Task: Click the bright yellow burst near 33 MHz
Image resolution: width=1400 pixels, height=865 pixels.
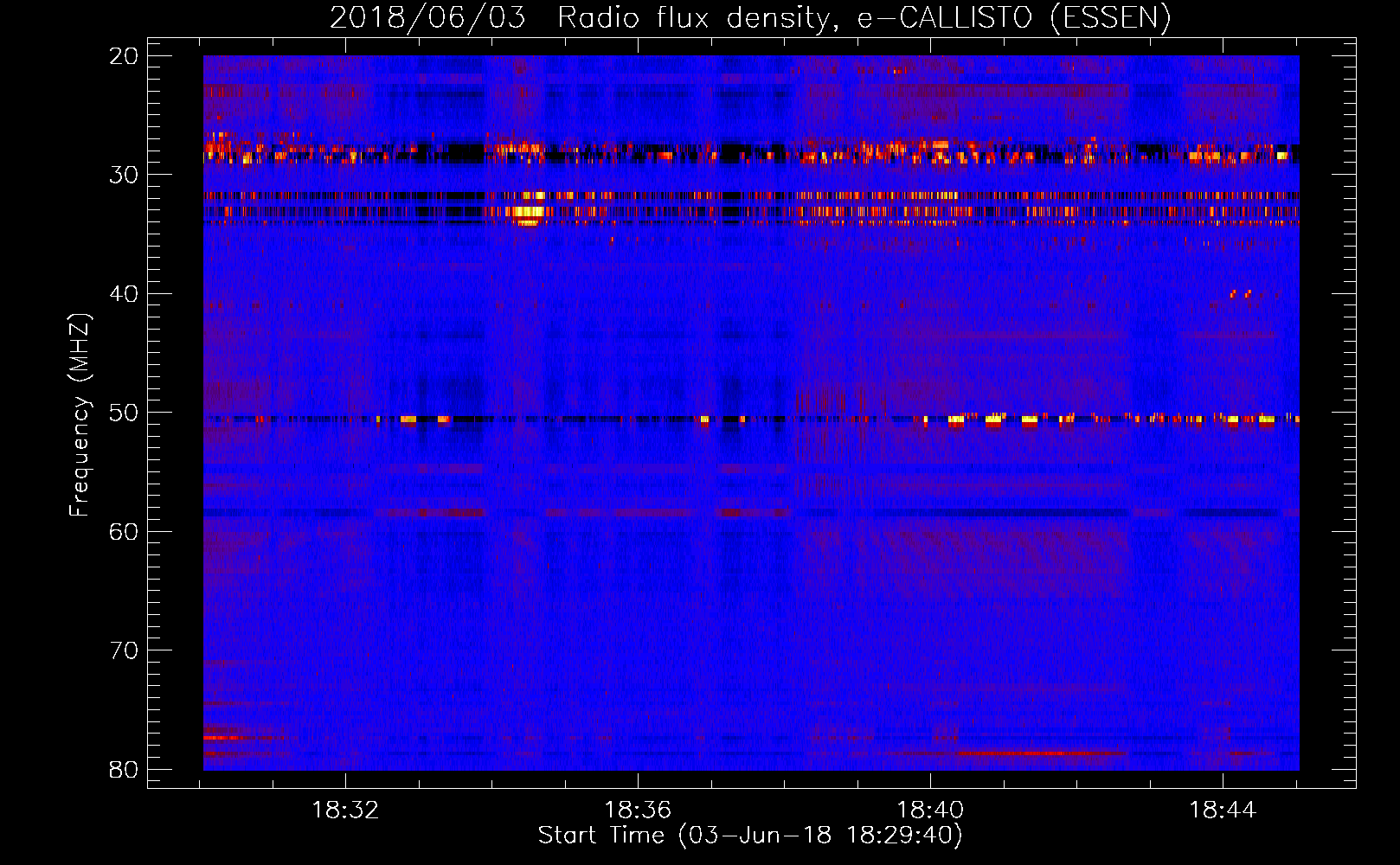Action: click(529, 212)
